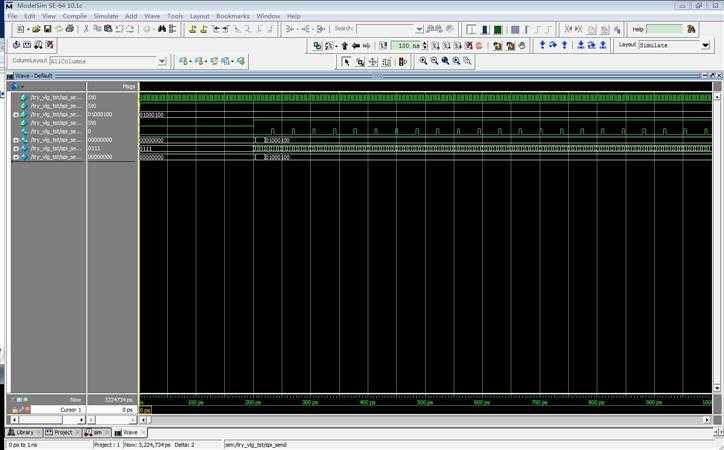Image resolution: width=724 pixels, height=450 pixels.
Task: Open the Layout Simulate dropdown arrow
Action: click(x=706, y=45)
